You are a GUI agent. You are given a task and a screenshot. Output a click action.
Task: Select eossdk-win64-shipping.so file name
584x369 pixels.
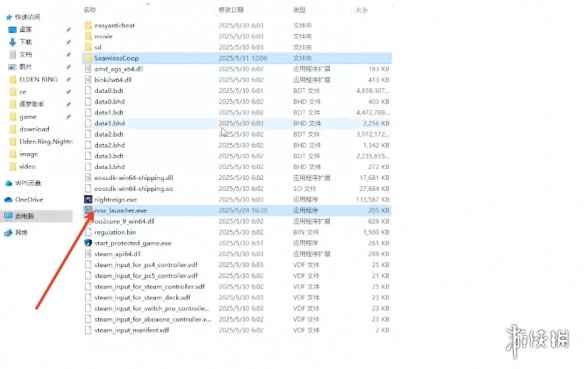pos(134,189)
